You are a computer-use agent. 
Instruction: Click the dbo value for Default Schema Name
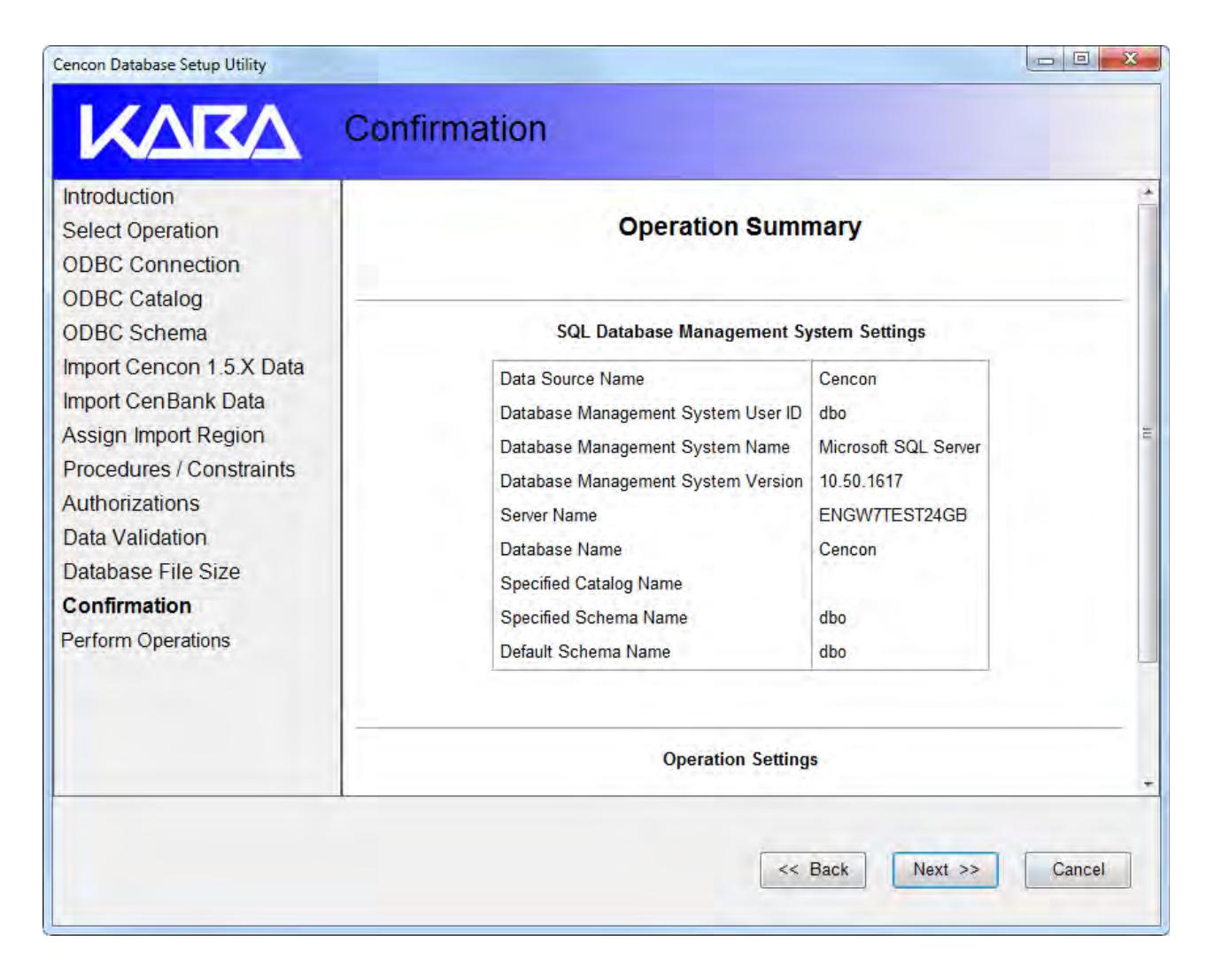832,652
